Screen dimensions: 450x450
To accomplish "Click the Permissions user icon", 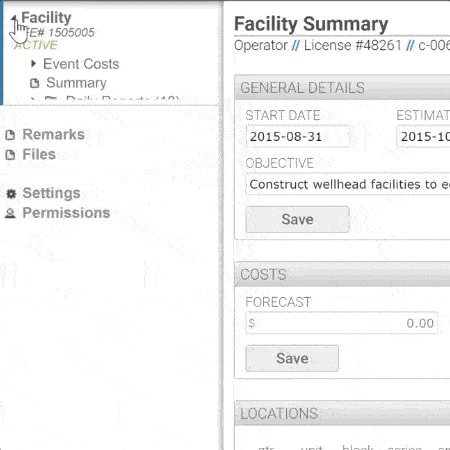I will click(x=10, y=213).
